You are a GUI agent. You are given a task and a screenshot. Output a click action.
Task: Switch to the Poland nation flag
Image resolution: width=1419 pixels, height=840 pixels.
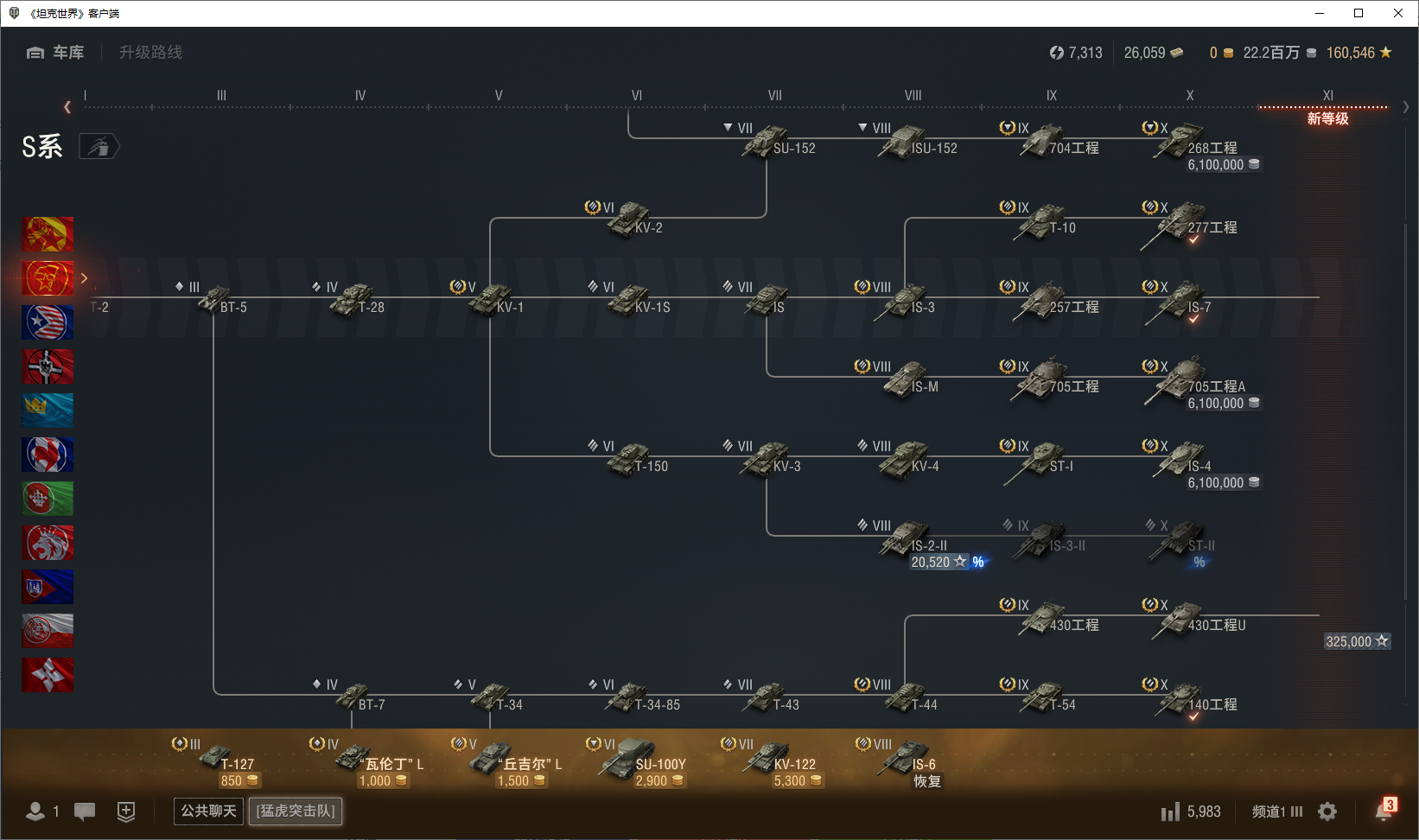click(48, 631)
